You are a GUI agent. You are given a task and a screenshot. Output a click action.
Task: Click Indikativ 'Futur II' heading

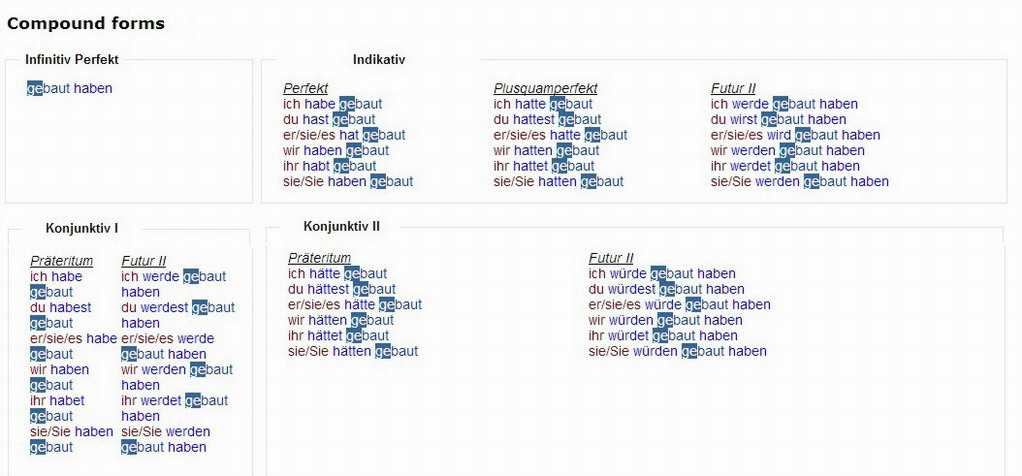coord(733,88)
